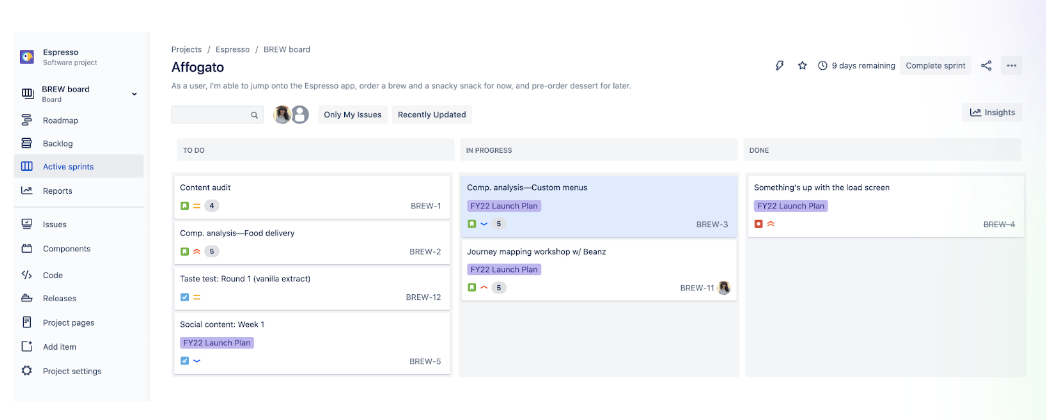
Task: Click the Project settings gear icon
Action: point(27,371)
